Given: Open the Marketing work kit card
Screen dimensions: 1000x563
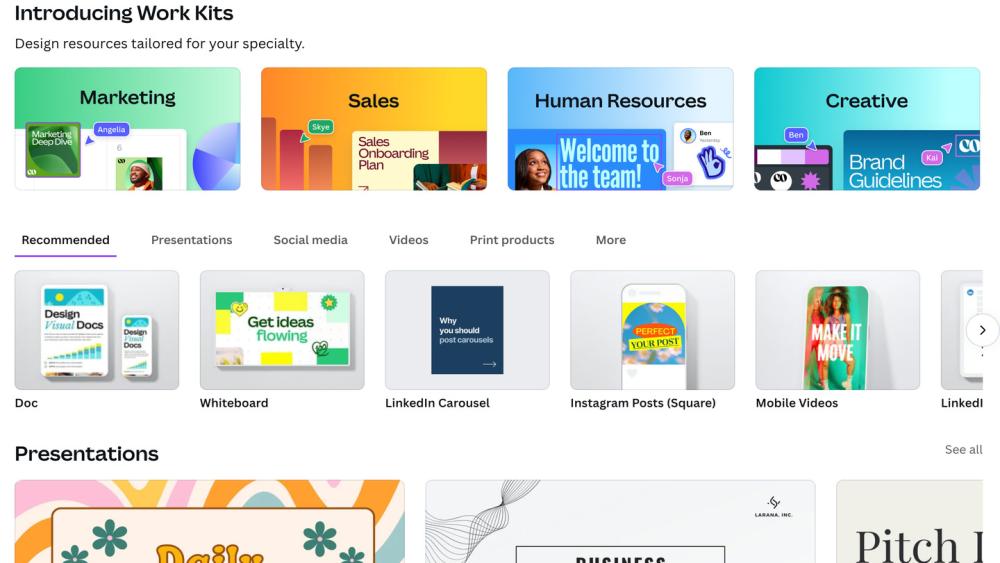Looking at the screenshot, I should pos(127,129).
